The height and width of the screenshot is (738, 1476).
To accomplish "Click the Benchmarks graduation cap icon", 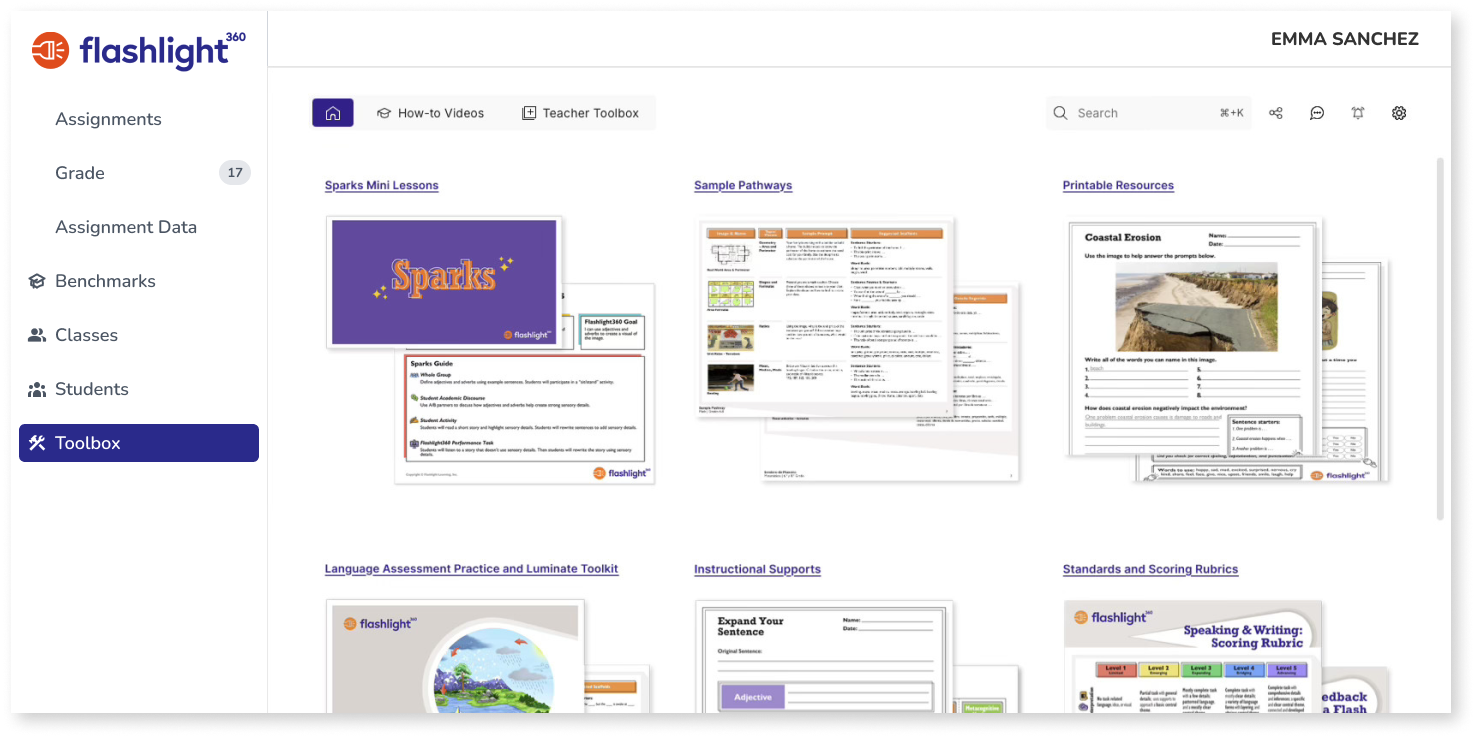I will point(37,281).
